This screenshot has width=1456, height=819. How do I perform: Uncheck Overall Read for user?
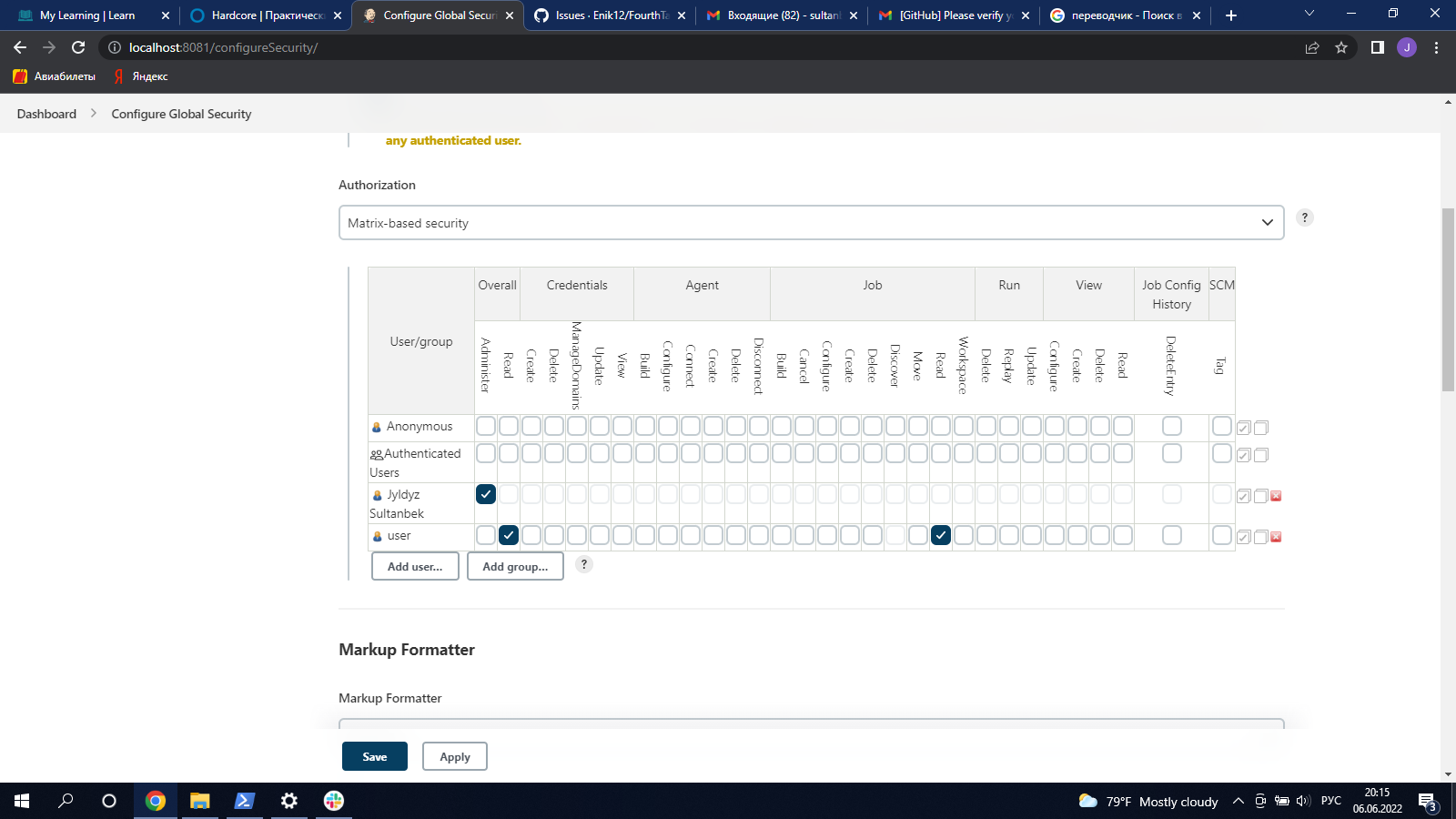[x=509, y=535]
